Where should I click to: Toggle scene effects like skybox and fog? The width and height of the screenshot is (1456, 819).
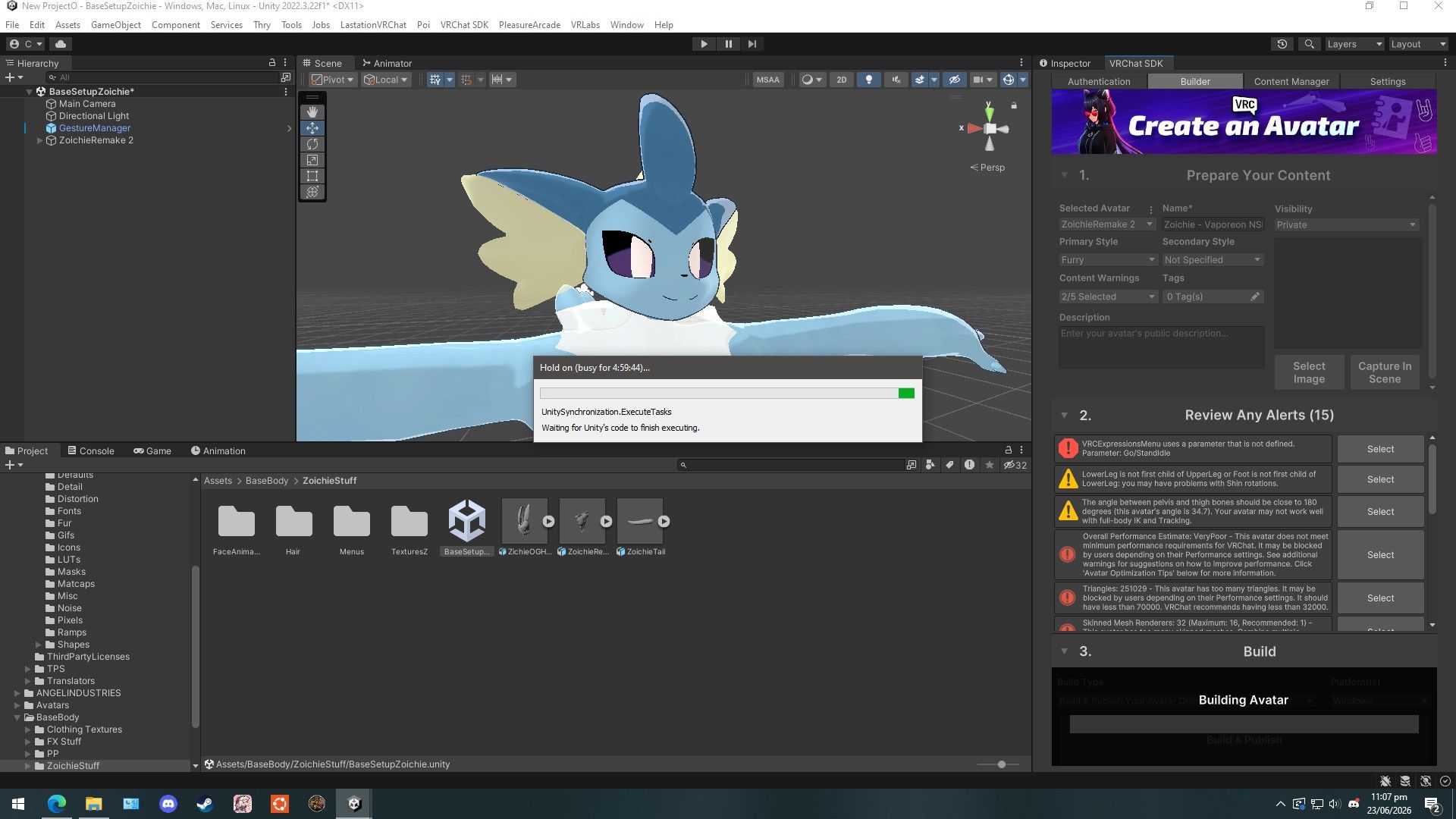pos(920,80)
